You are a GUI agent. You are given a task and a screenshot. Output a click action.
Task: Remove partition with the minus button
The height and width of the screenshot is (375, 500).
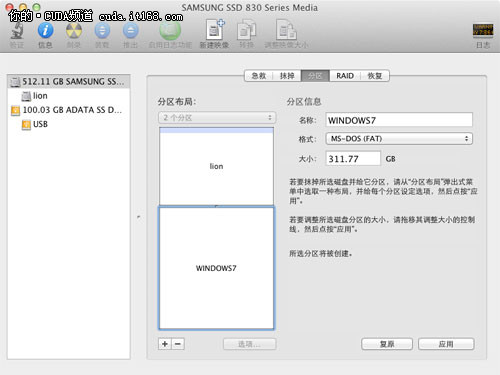[x=178, y=344]
